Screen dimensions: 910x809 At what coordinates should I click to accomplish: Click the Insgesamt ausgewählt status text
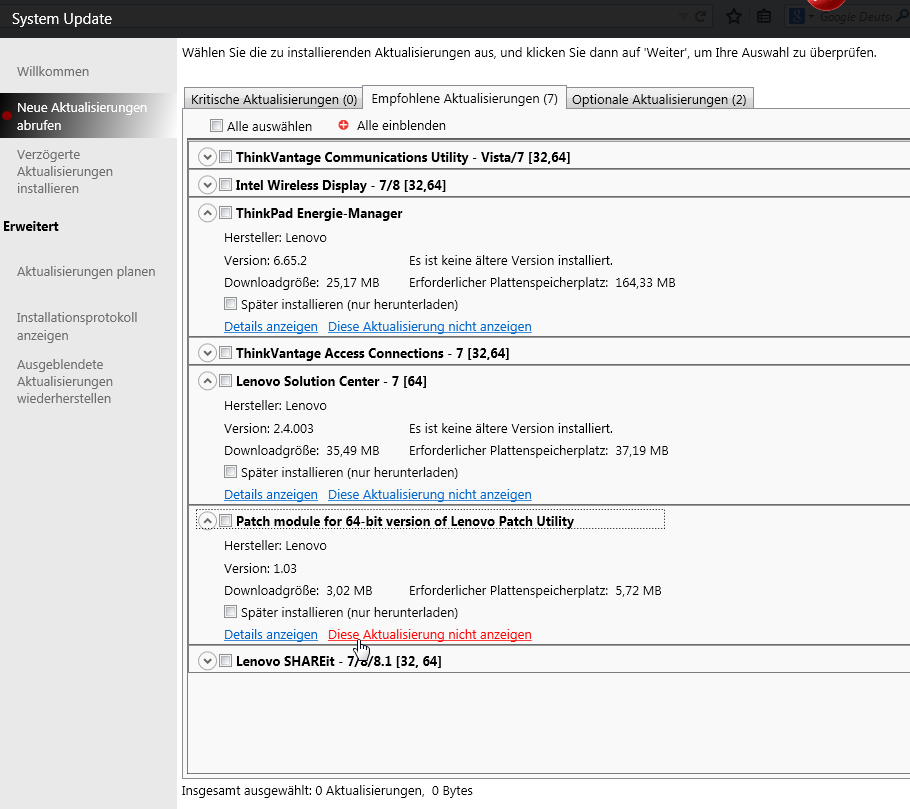tap(327, 790)
